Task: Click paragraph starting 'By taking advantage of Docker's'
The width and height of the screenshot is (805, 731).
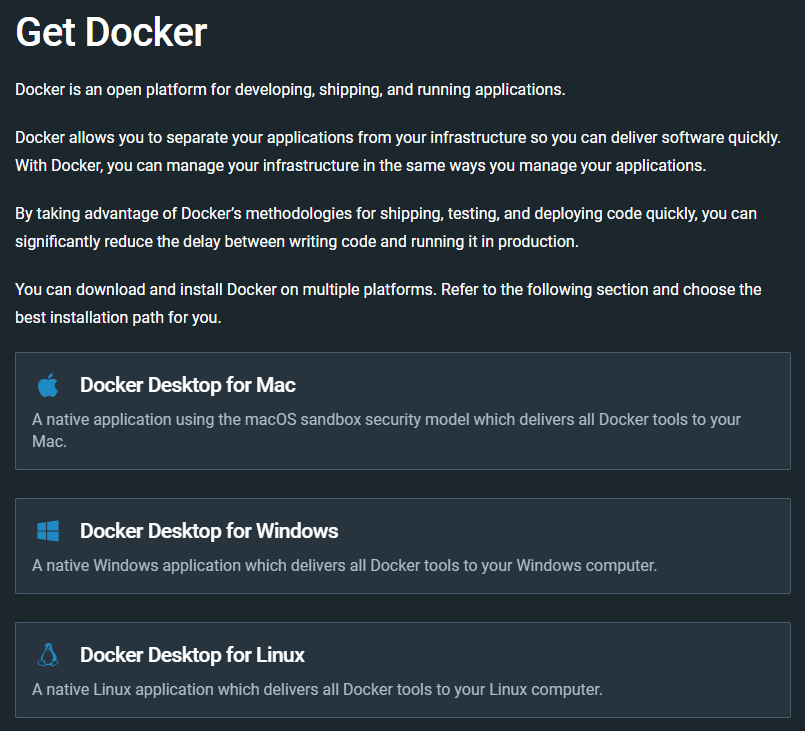Action: 386,227
